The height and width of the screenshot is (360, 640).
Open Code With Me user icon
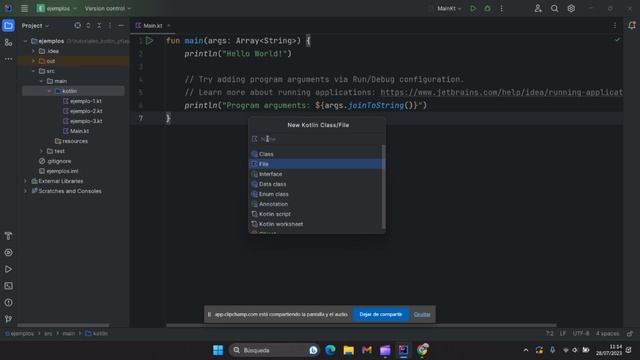click(x=538, y=8)
